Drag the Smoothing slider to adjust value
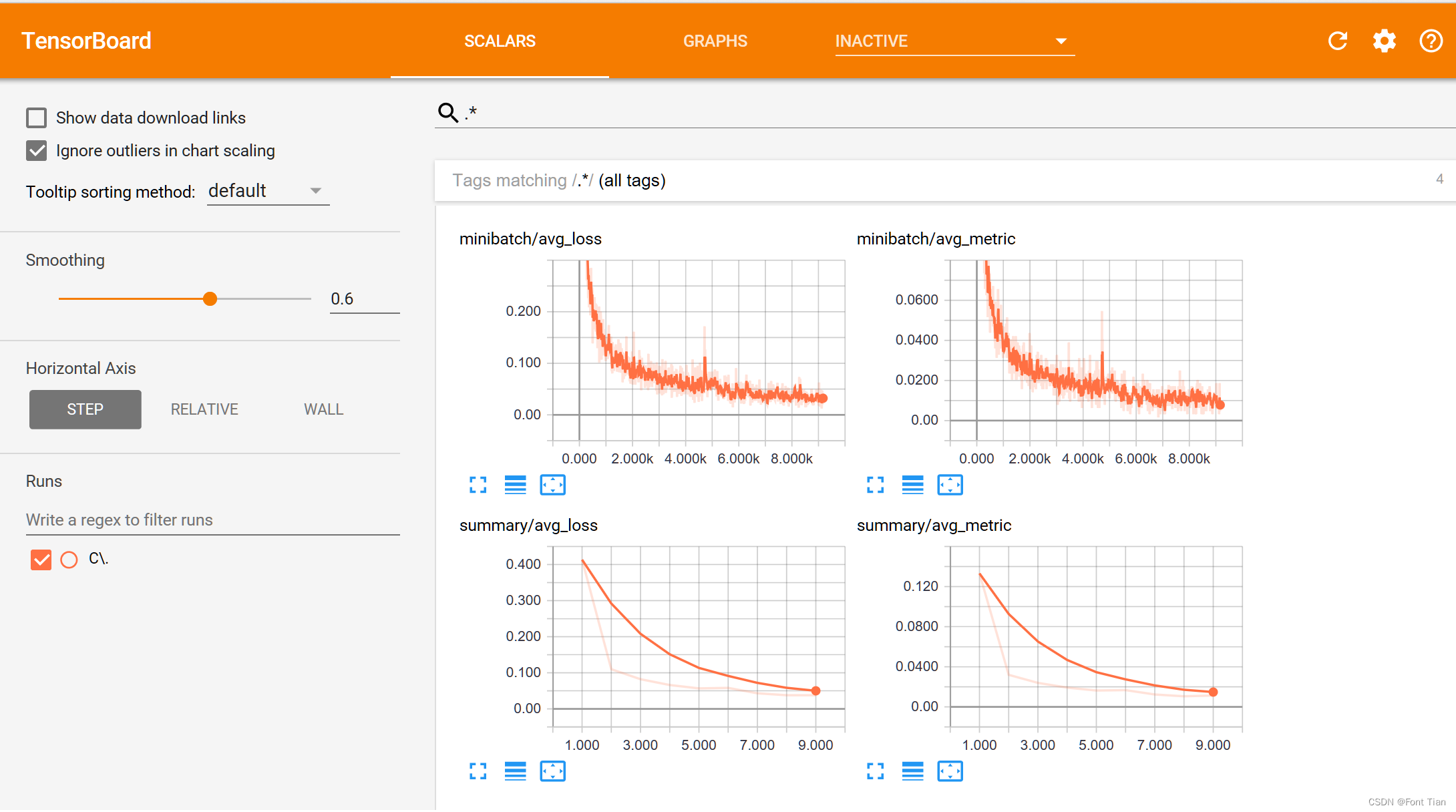The image size is (1456, 812). 210,298
